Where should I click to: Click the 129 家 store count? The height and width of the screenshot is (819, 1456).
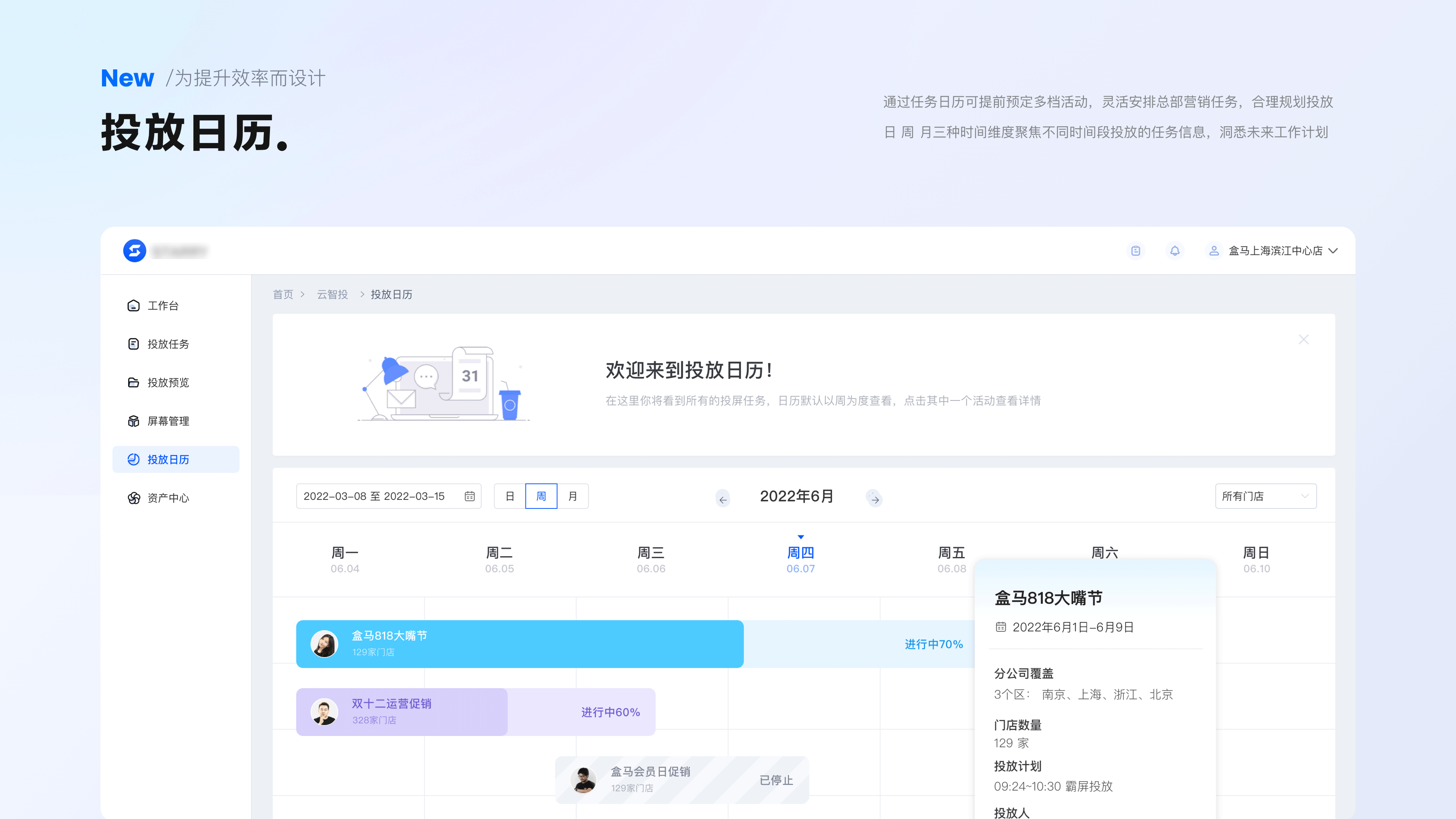1011,743
